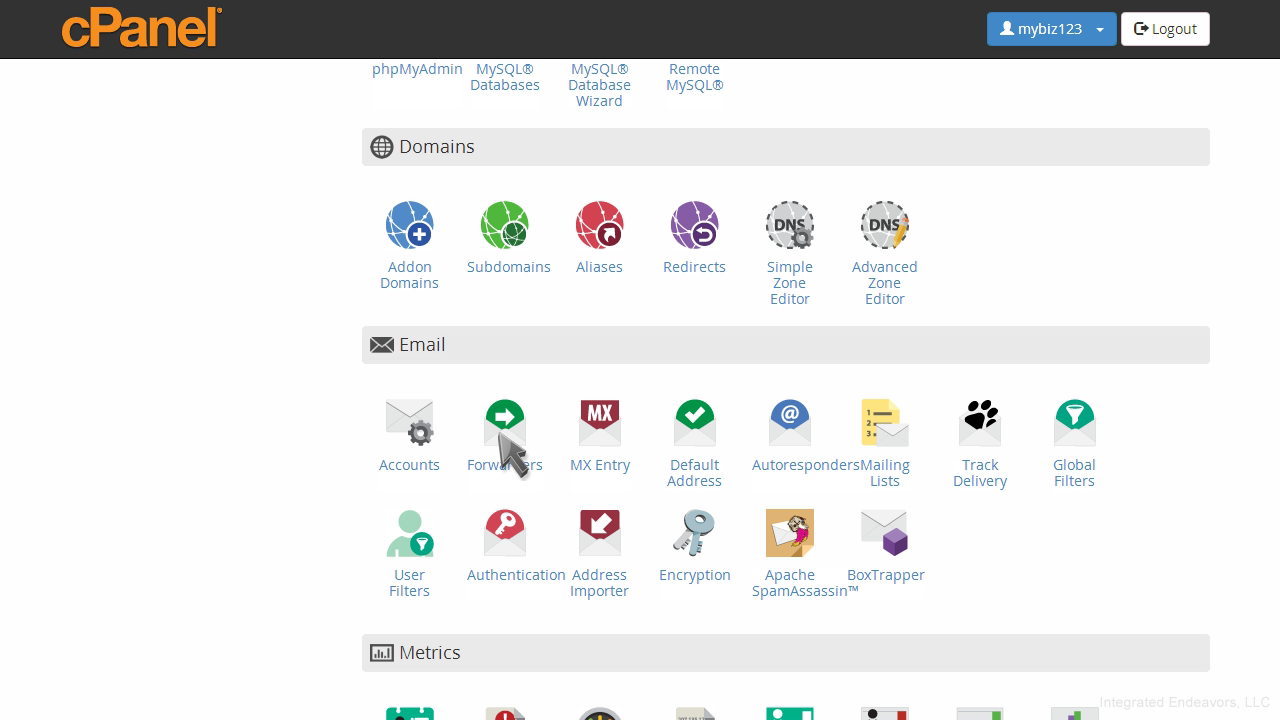Viewport: 1280px width, 720px height.
Task: Click the Mailing Lists text label
Action: tap(884, 473)
